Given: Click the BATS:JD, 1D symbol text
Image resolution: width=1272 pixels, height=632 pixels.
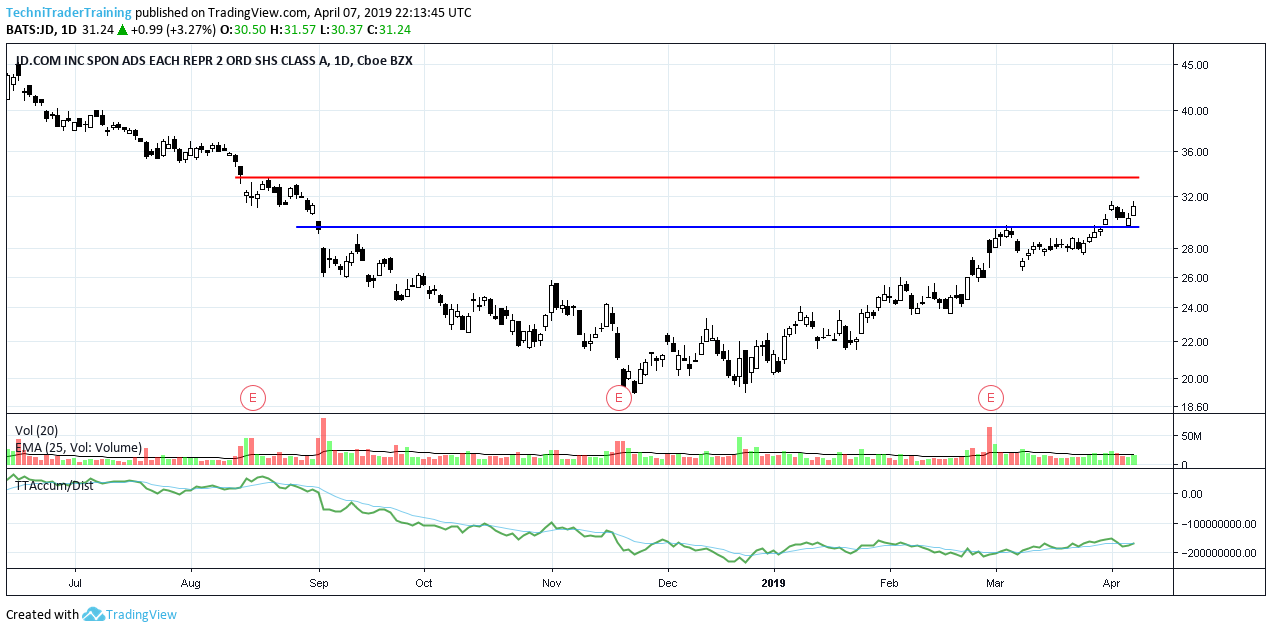Looking at the screenshot, I should (x=43, y=30).
